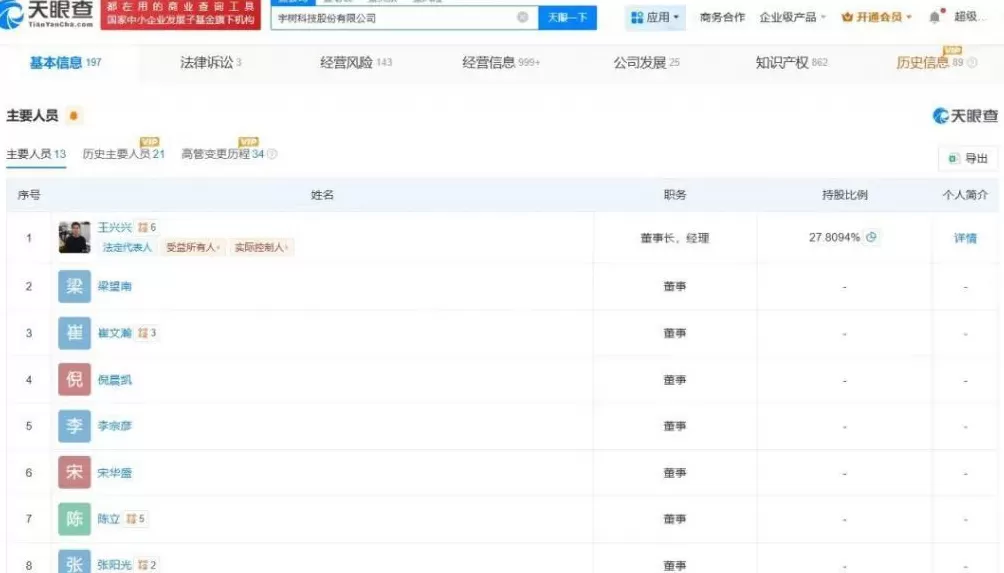Click the company badge 2 next to 张阳光
Viewport: 1004px width, 573px height.
point(147,565)
